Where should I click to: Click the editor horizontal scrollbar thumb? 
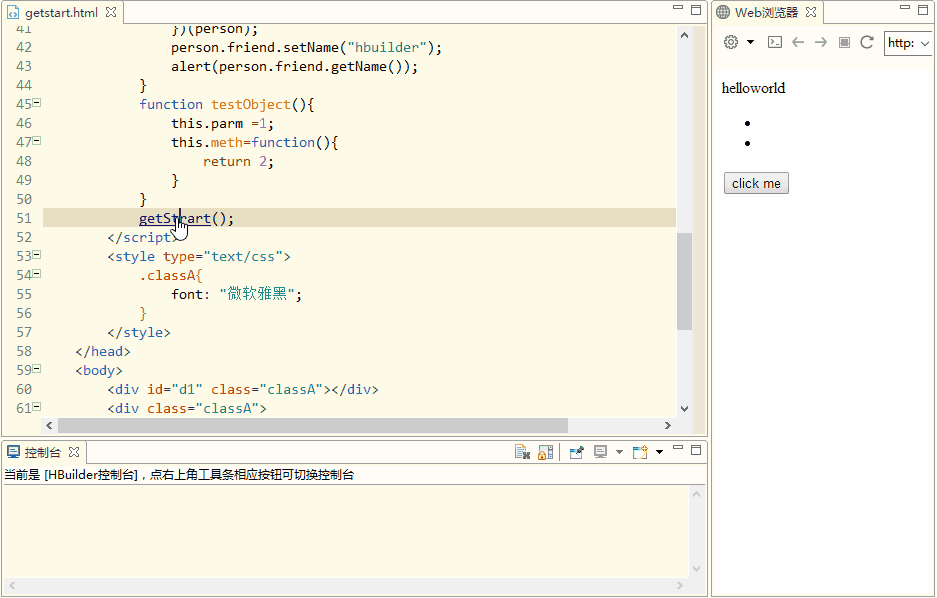pos(313,425)
